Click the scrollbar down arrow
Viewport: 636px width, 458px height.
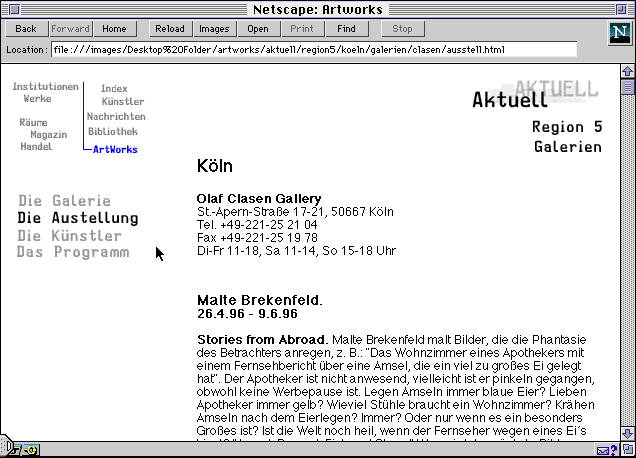(627, 433)
